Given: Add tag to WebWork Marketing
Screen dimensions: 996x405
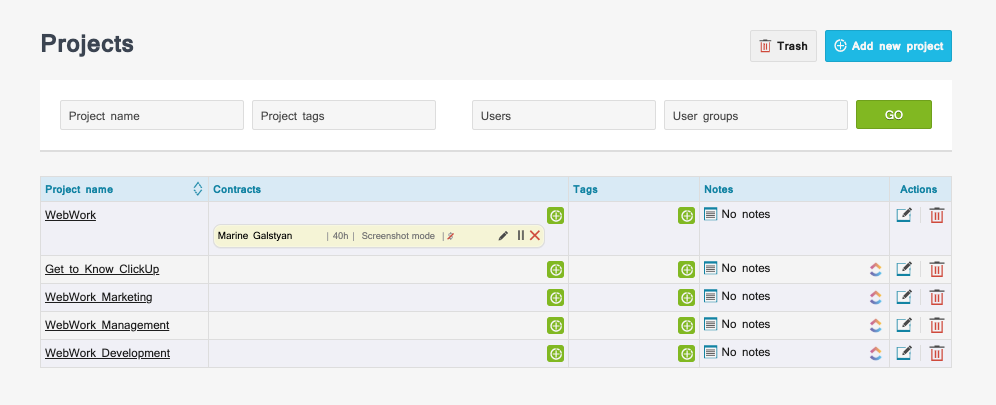Looking at the screenshot, I should point(686,298).
